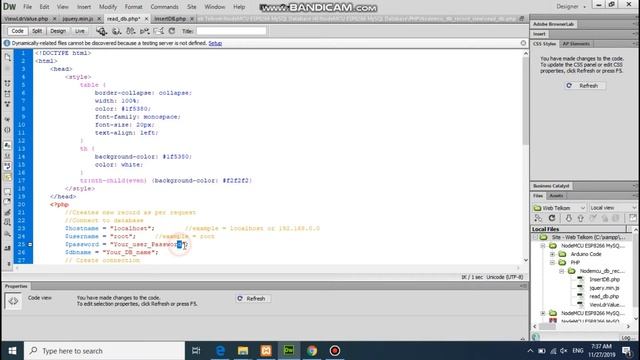This screenshot has height=360, width=640.
Task: Switch to the jquery.min.js document tab
Action: 78,19
